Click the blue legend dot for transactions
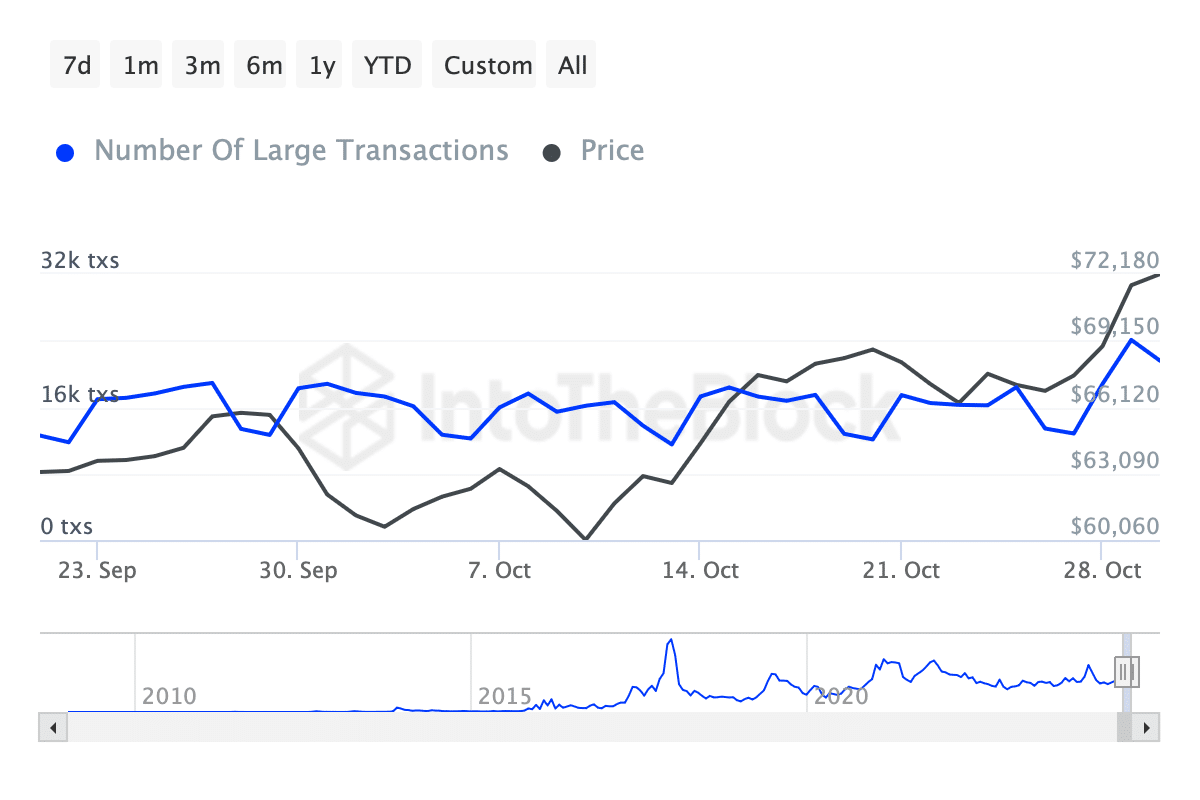The height and width of the screenshot is (800, 1200). point(65,153)
